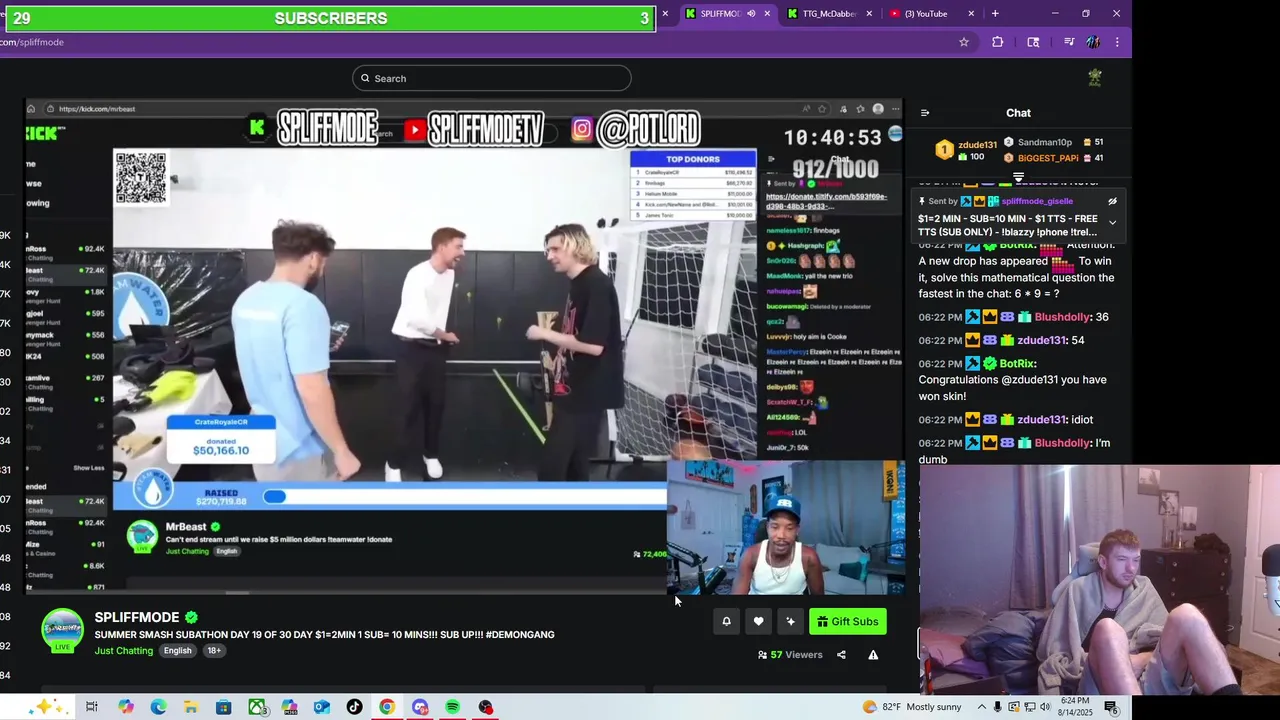This screenshot has width=1280, height=720.
Task: Open the user avatar menu on Kick
Action: [1095, 78]
